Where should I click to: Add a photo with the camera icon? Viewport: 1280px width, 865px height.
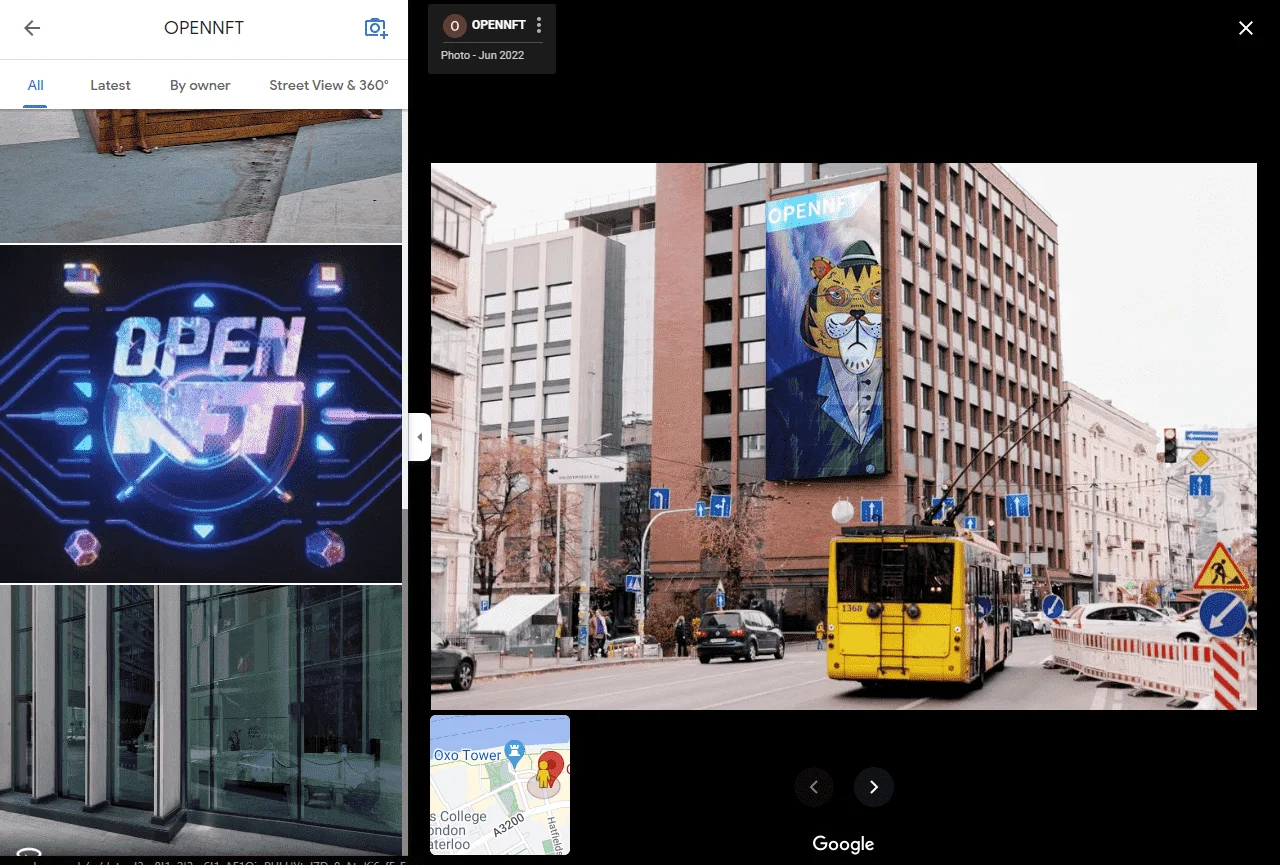[x=376, y=28]
